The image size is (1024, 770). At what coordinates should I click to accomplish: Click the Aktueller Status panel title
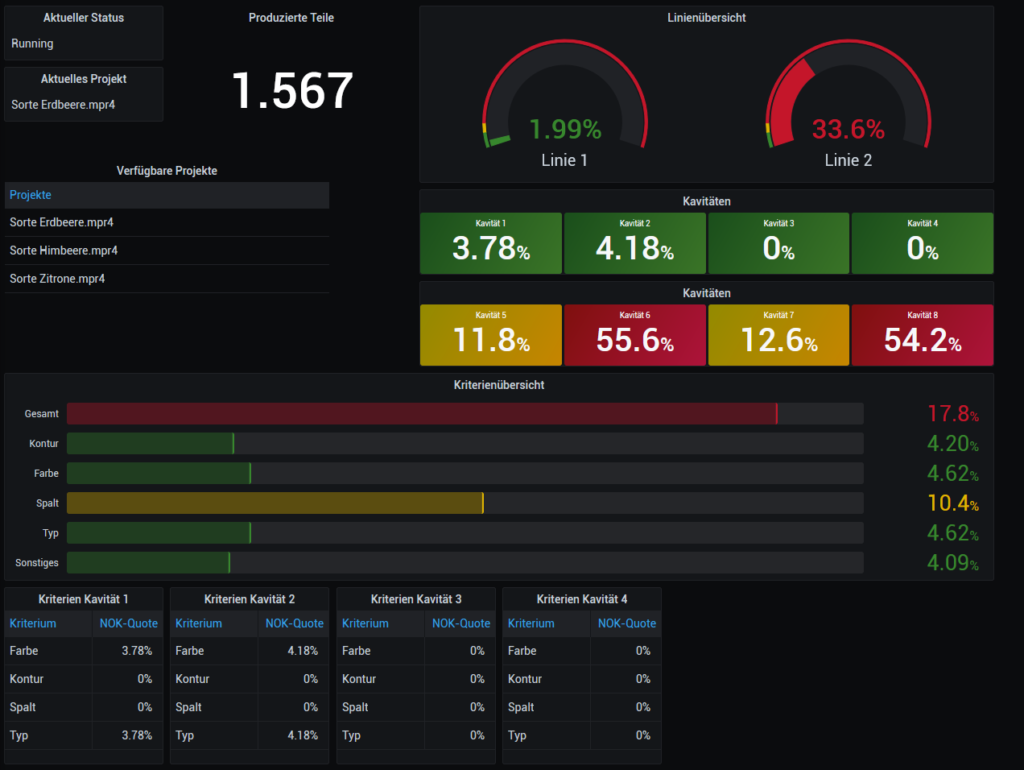tap(84, 18)
